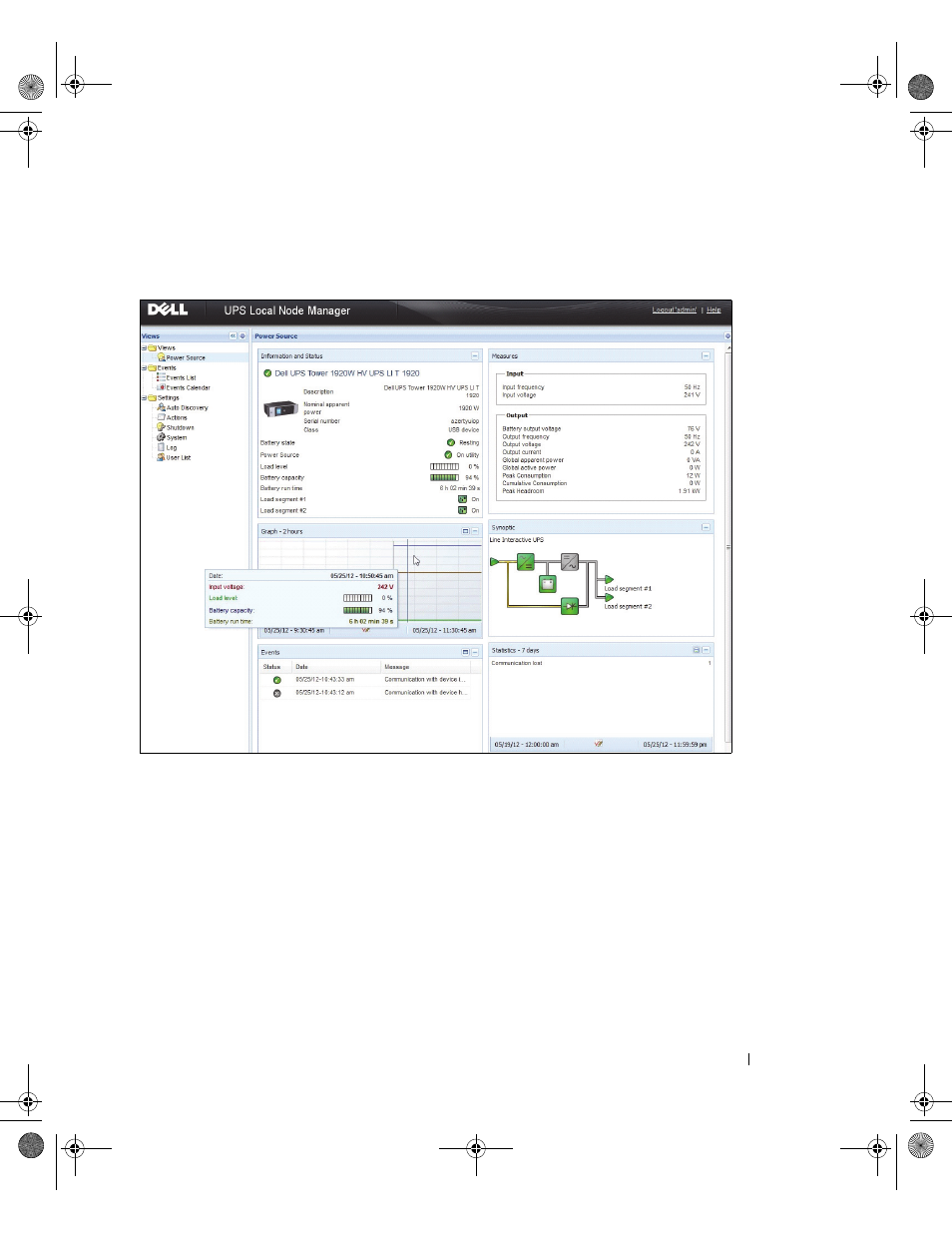Maximize the Events panel

click(465, 652)
